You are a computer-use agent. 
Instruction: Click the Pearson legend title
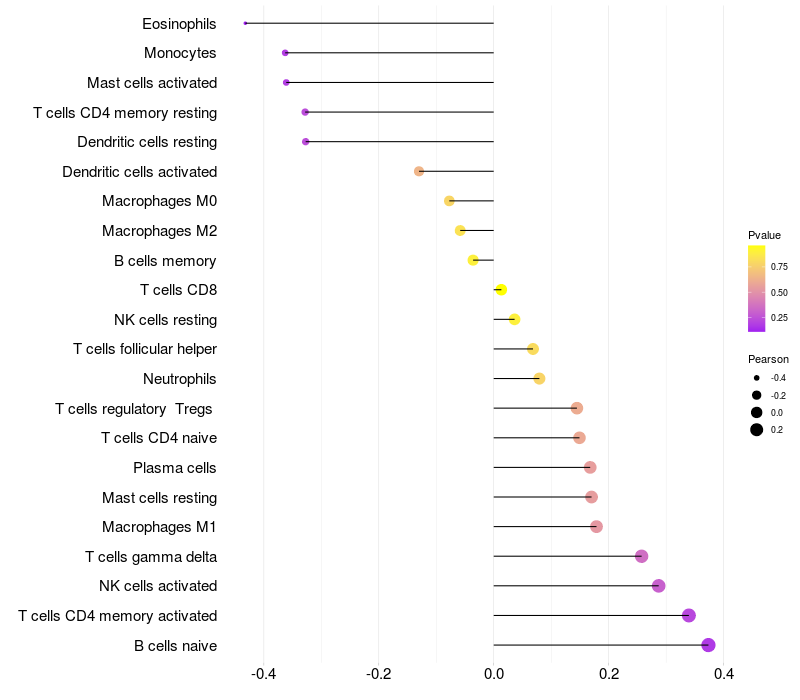pos(768,359)
